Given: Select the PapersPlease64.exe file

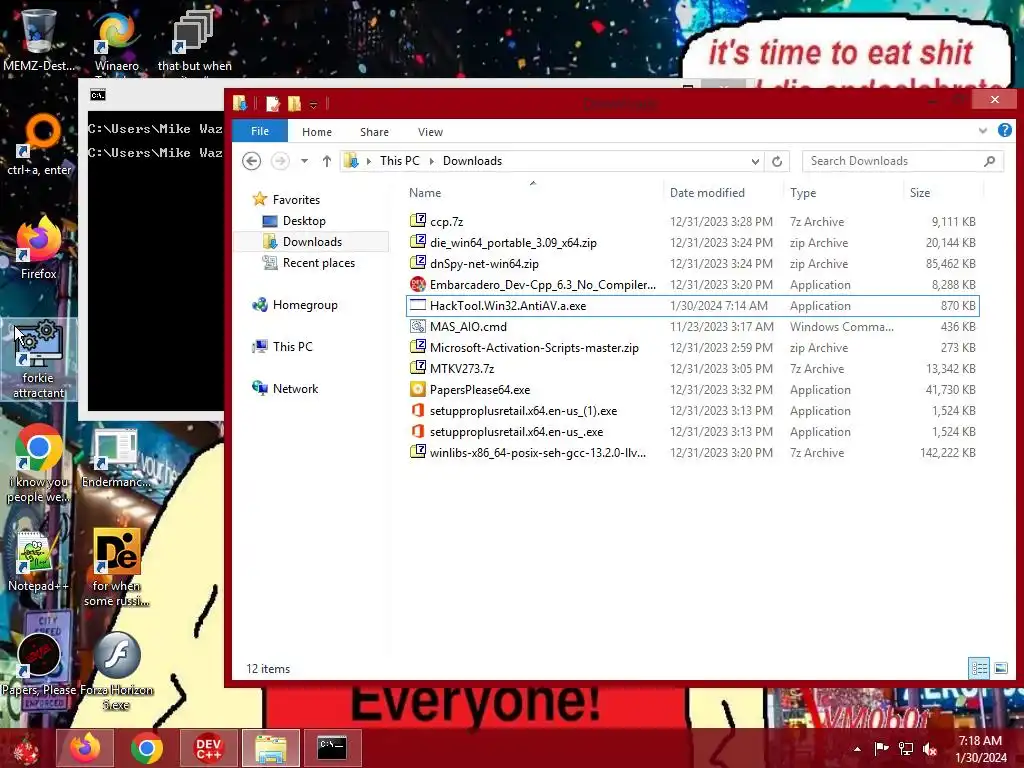Looking at the screenshot, I should pos(692,390).
